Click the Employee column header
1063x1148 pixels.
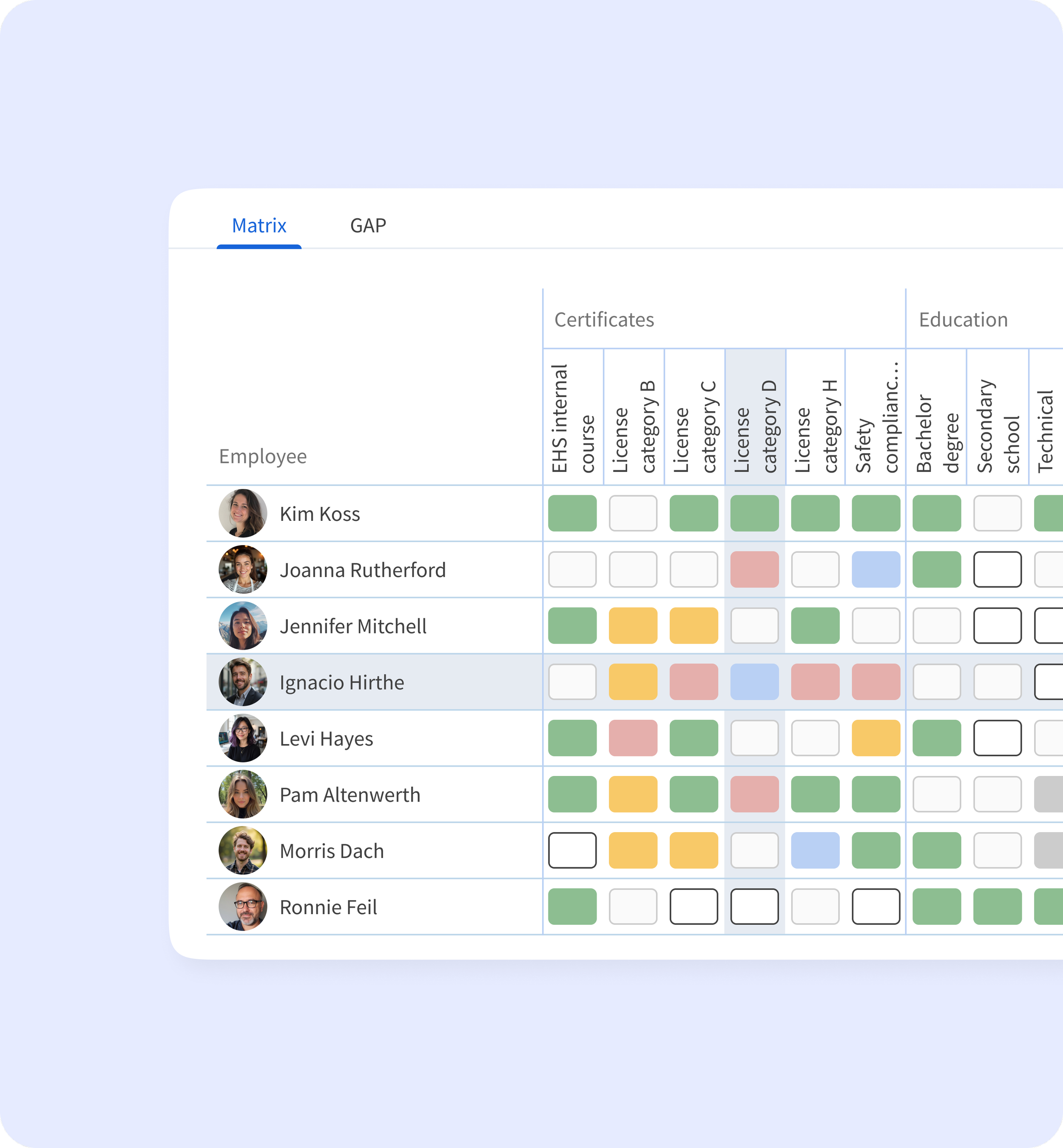tap(262, 456)
